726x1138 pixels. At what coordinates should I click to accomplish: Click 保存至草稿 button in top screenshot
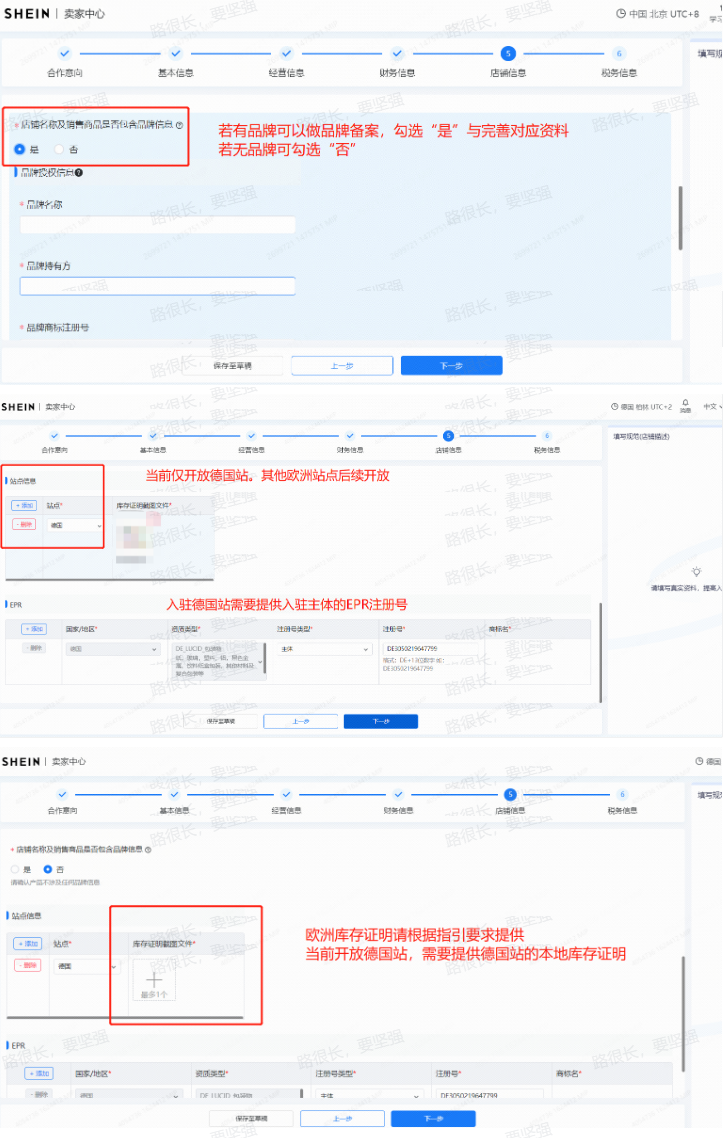(x=233, y=366)
